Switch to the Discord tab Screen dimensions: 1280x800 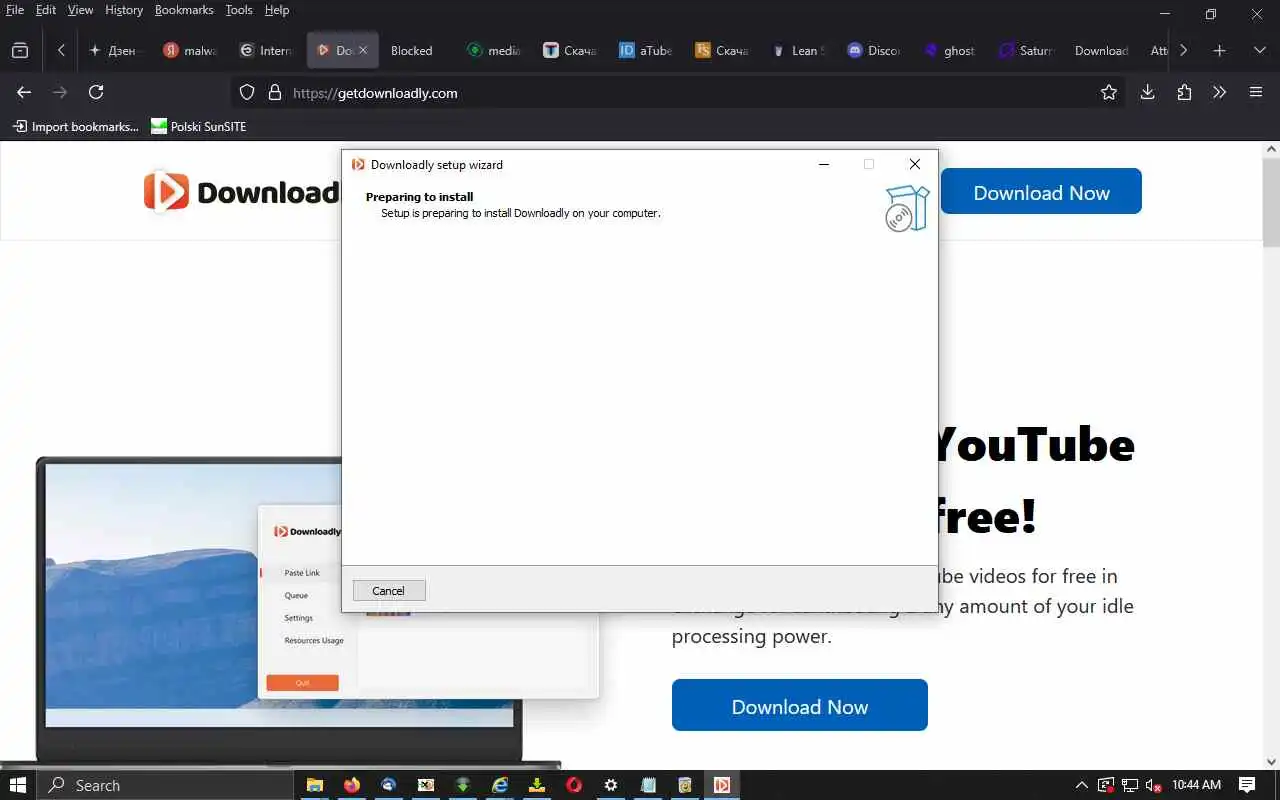coord(873,50)
